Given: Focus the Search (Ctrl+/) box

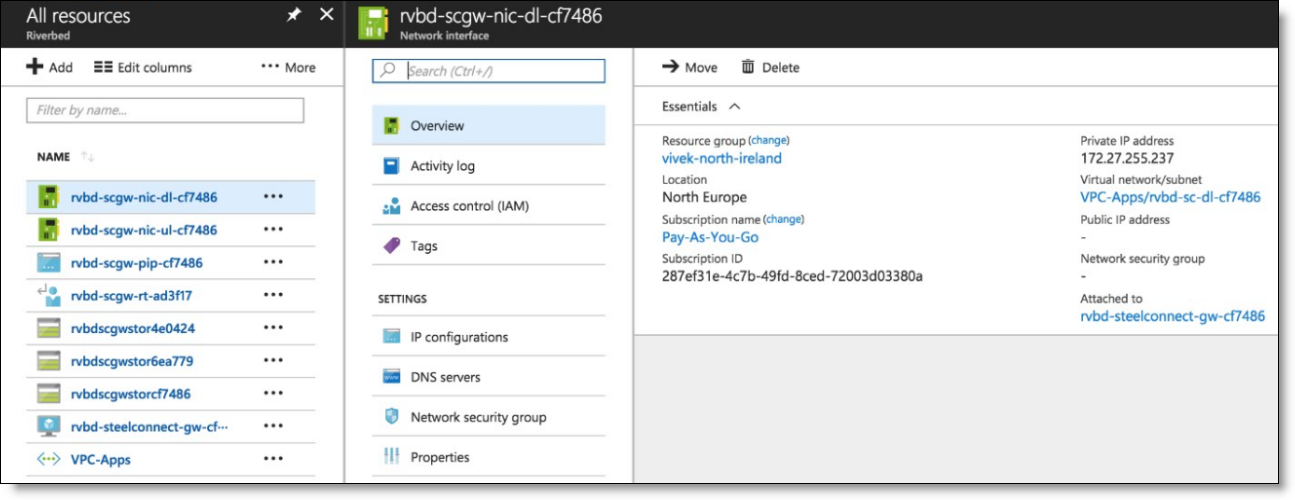Looking at the screenshot, I should point(489,71).
